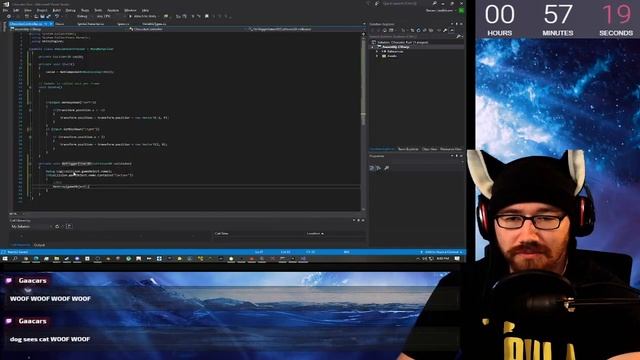Open the OnTriggerEnter2D member navigation dropdown
The image size is (640, 360).
coord(306,29)
